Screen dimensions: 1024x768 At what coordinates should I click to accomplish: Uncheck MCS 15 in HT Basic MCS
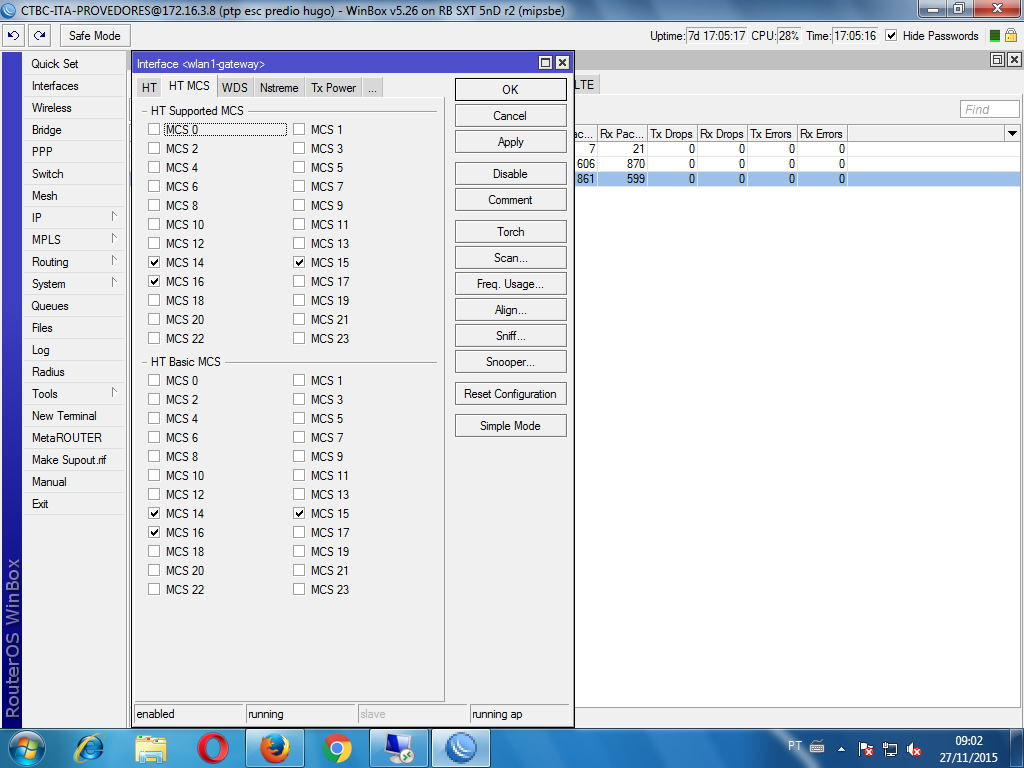(299, 513)
